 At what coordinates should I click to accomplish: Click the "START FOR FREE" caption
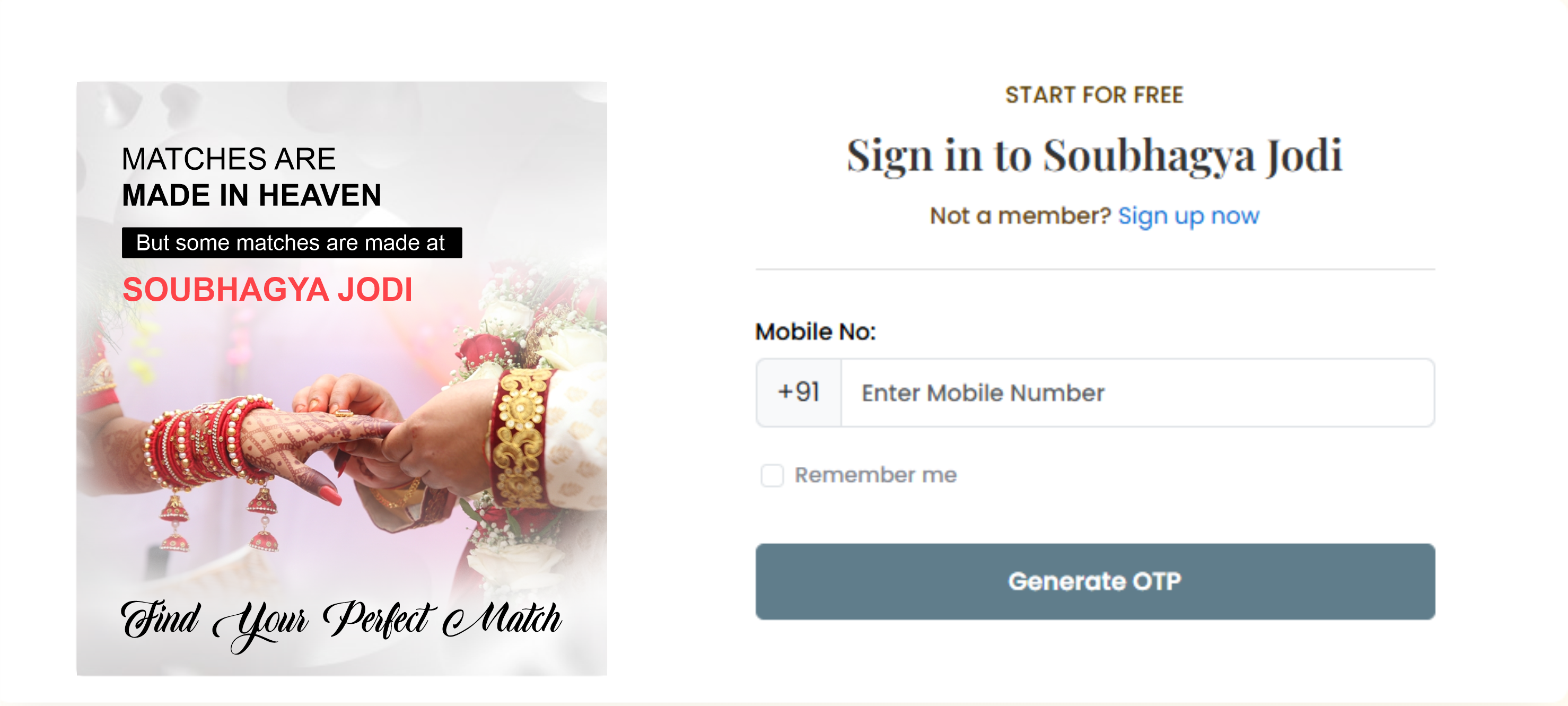pyautogui.click(x=1094, y=95)
